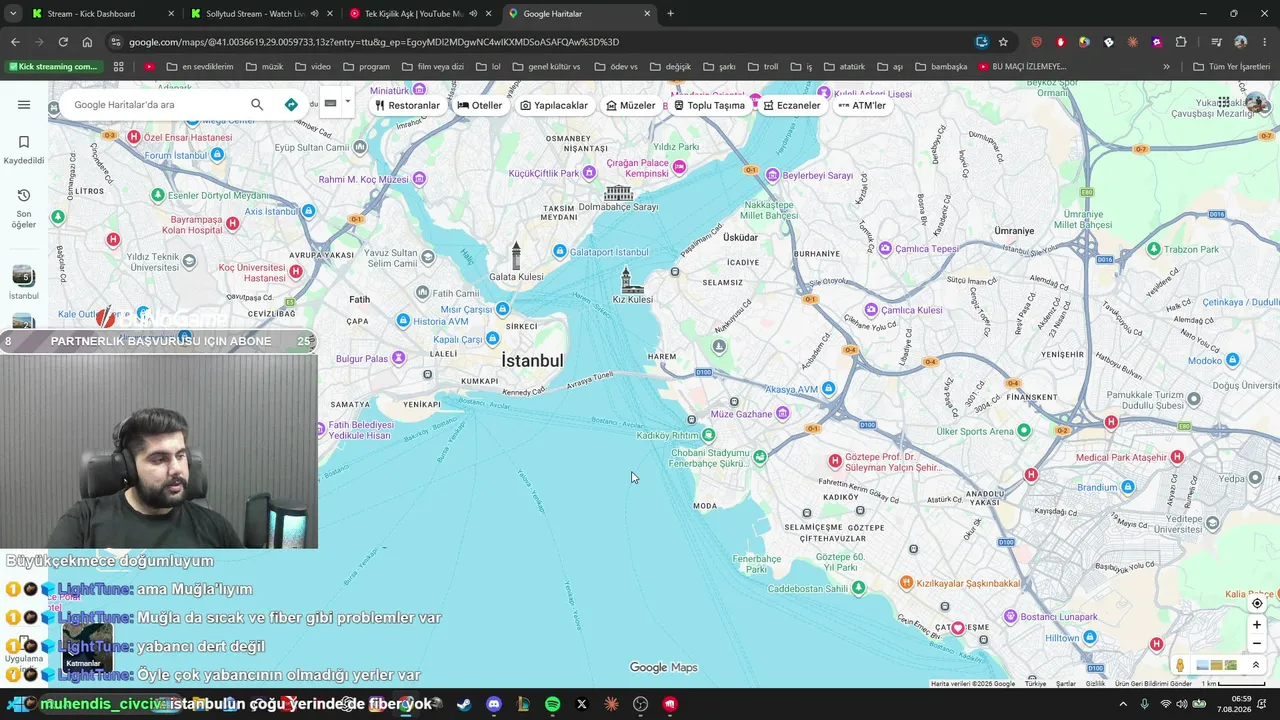The height and width of the screenshot is (720, 1280).
Task: Expand the input tools keyboard dropdown arrow
Action: coord(348,102)
